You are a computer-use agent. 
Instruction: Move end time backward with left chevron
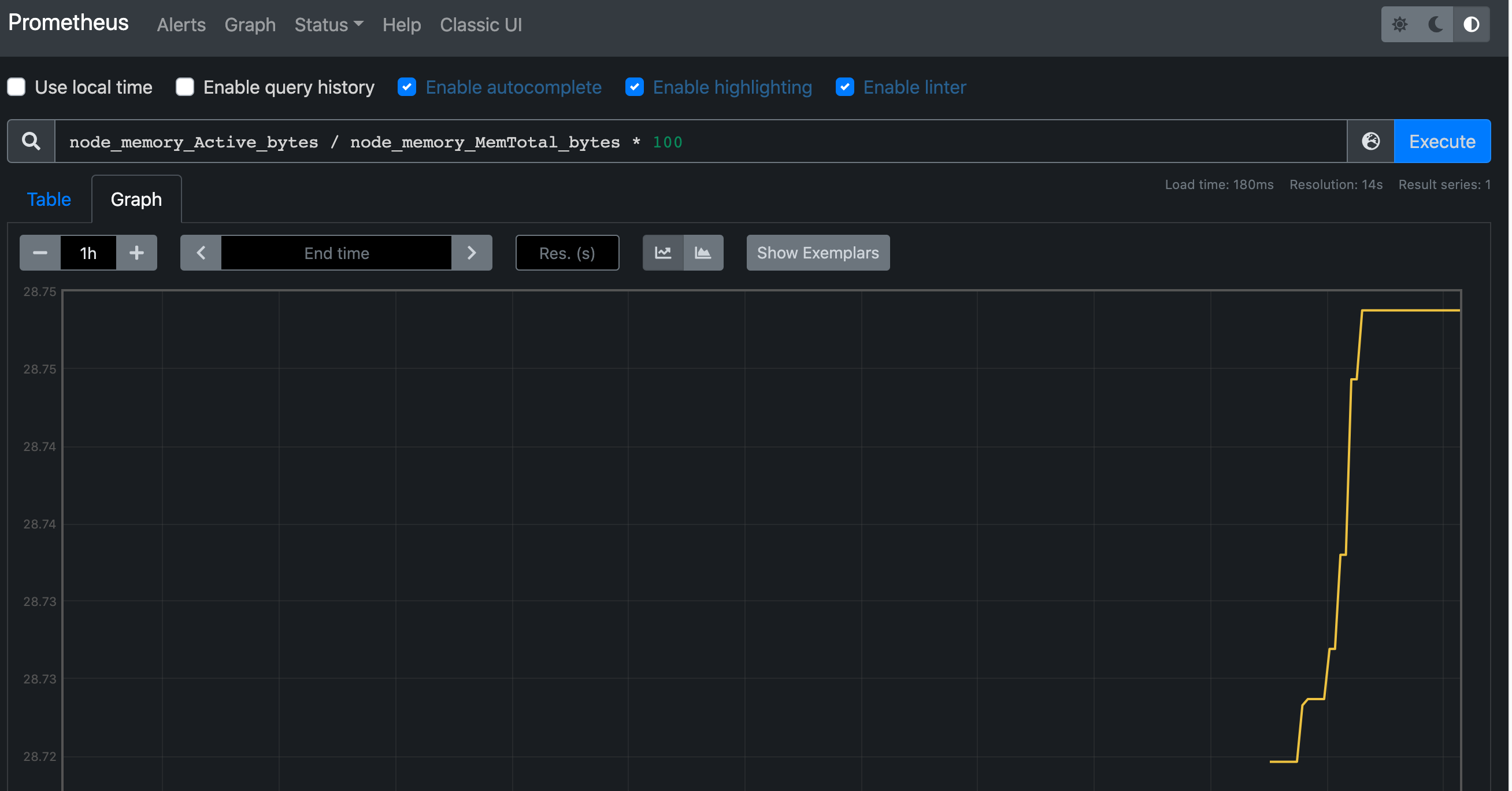[x=201, y=253]
